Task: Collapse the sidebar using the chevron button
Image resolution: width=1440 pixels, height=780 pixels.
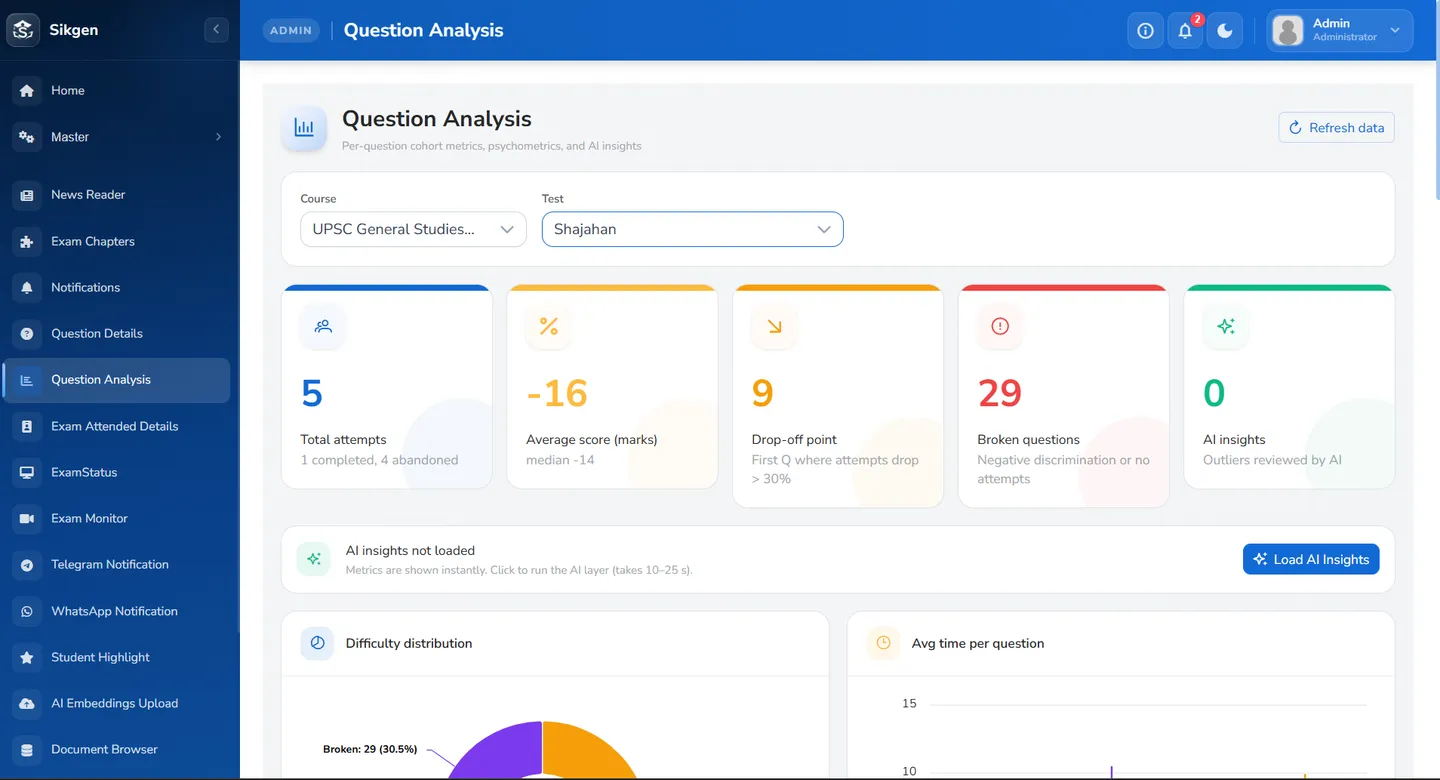Action: [x=216, y=30]
